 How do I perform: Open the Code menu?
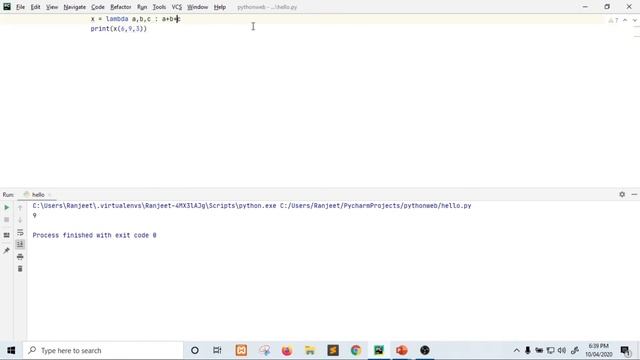point(98,7)
